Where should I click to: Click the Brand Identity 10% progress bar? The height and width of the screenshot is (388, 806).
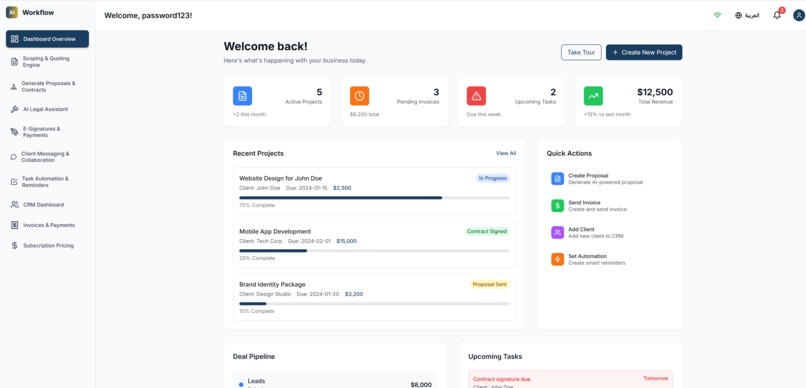(x=374, y=304)
